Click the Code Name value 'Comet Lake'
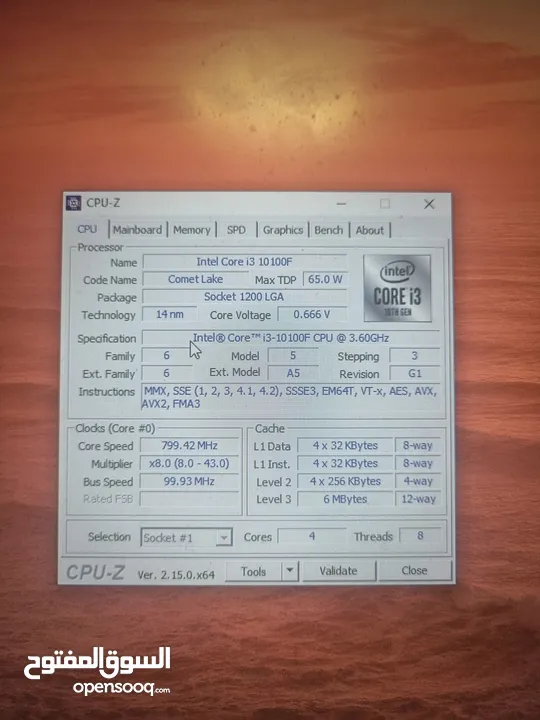 [x=195, y=279]
